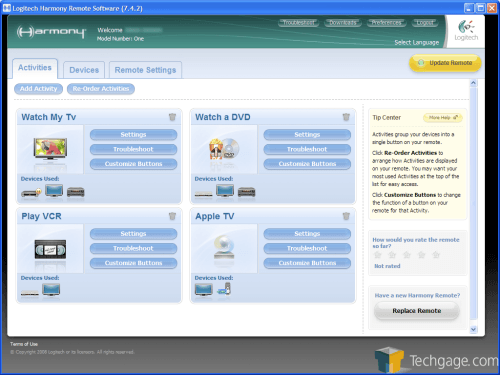Click the Replace Remote button
This screenshot has width=500, height=375.
click(417, 311)
